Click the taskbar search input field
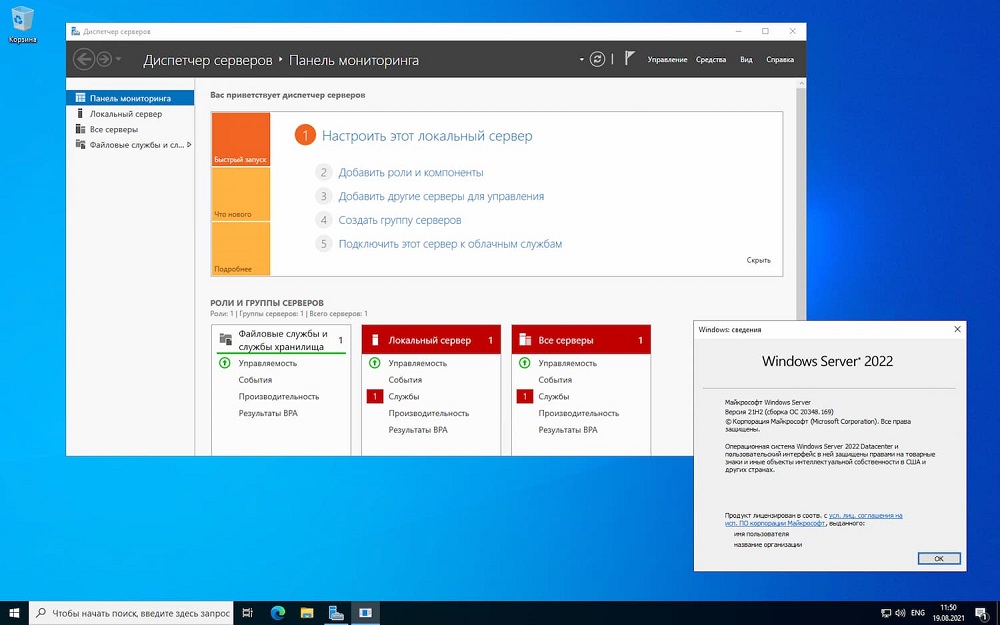 pyautogui.click(x=131, y=613)
